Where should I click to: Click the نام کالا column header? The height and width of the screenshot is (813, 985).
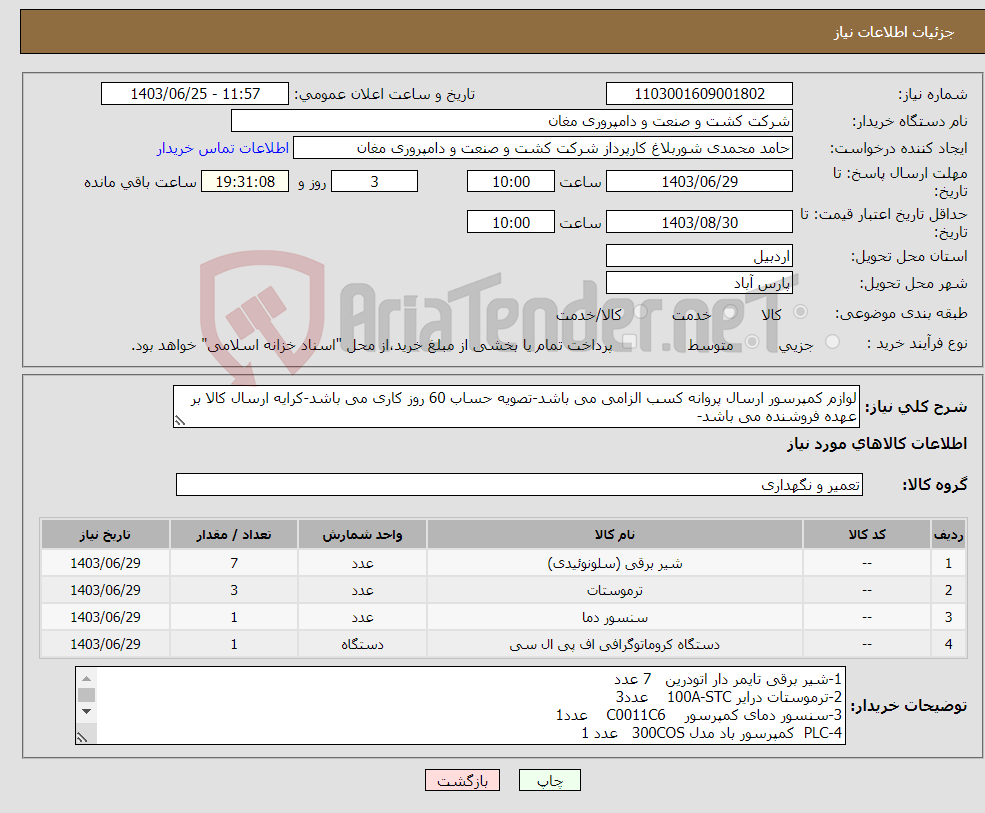(x=615, y=535)
